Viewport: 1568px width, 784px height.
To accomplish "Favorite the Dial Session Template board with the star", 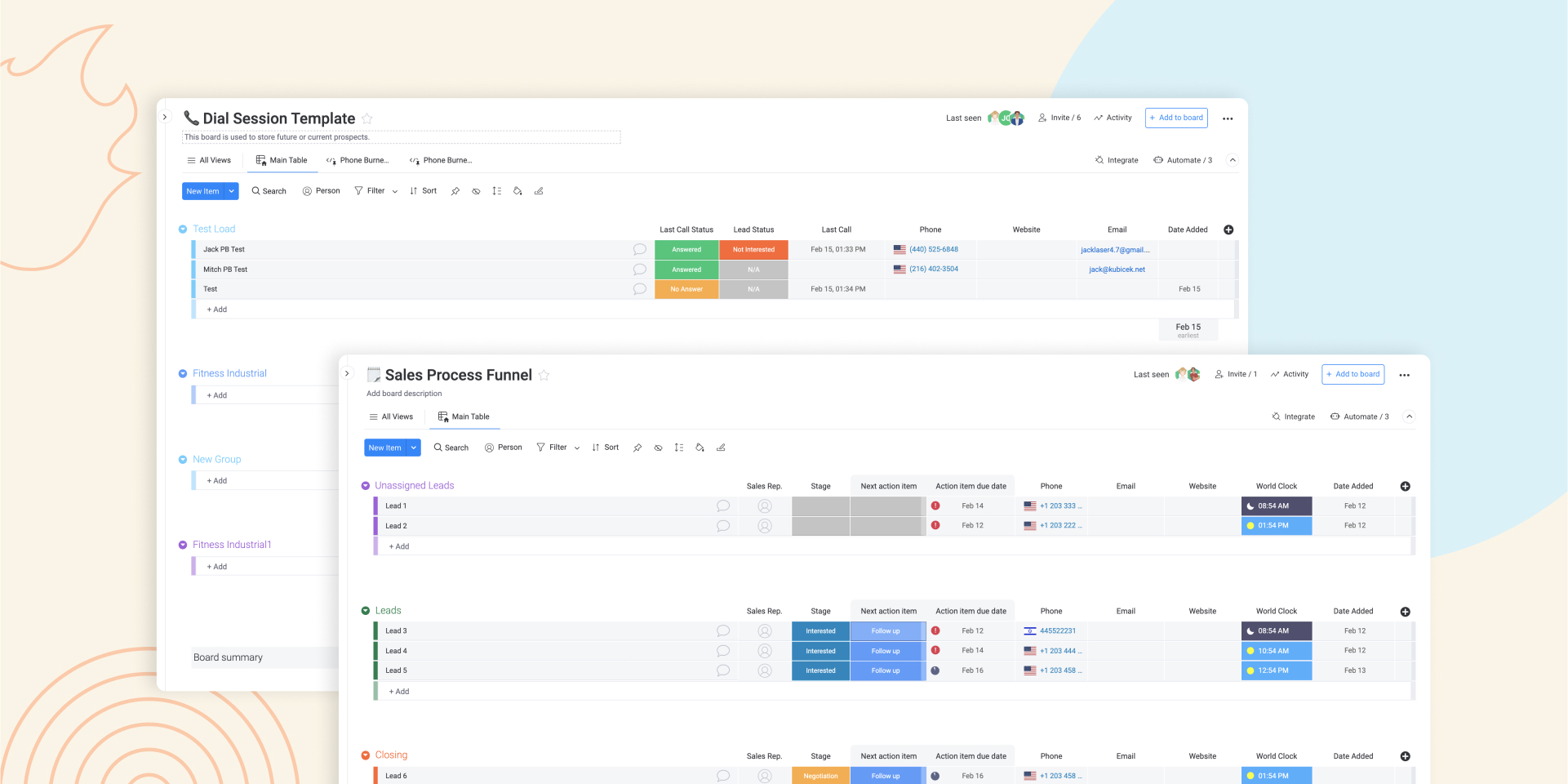I will pyautogui.click(x=367, y=118).
